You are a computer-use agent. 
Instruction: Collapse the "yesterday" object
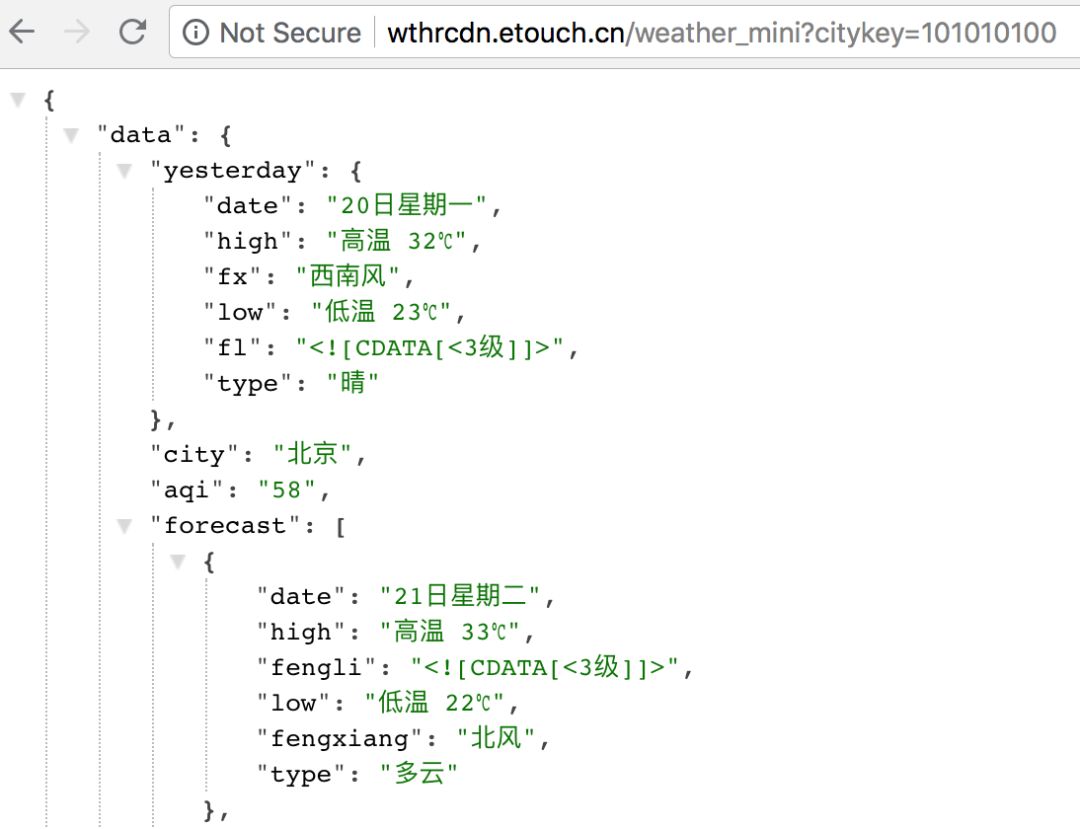[x=124, y=170]
